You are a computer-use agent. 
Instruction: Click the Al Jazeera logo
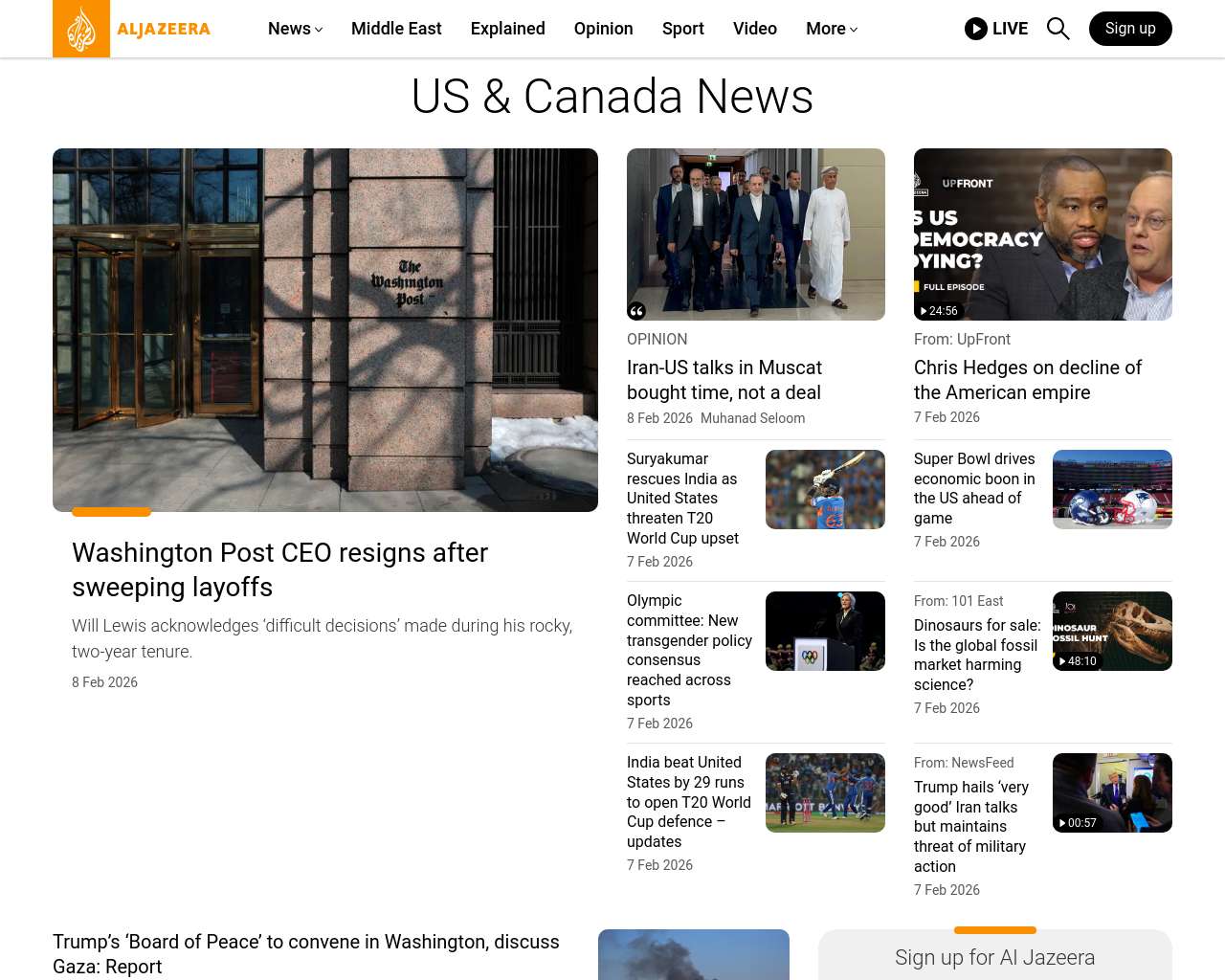[x=132, y=29]
